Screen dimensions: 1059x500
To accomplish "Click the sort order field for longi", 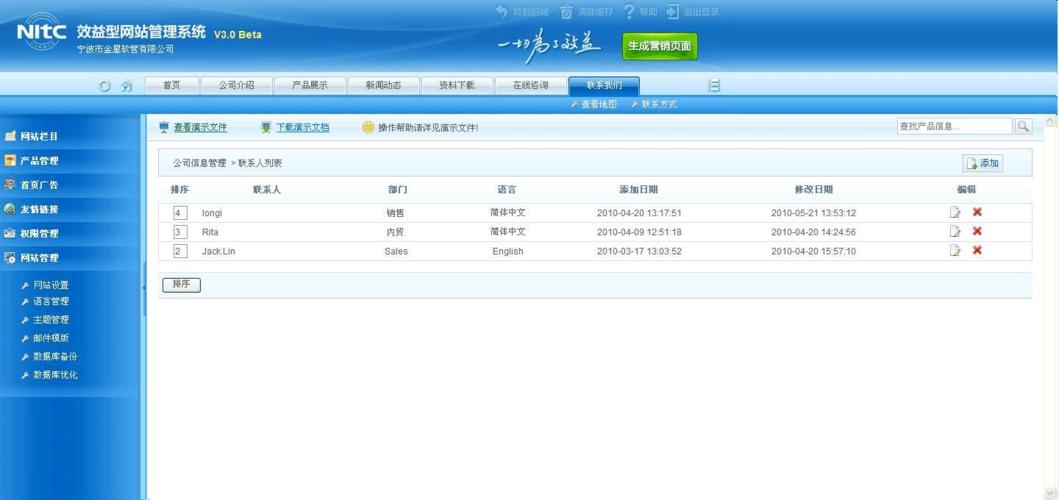I will point(180,213).
